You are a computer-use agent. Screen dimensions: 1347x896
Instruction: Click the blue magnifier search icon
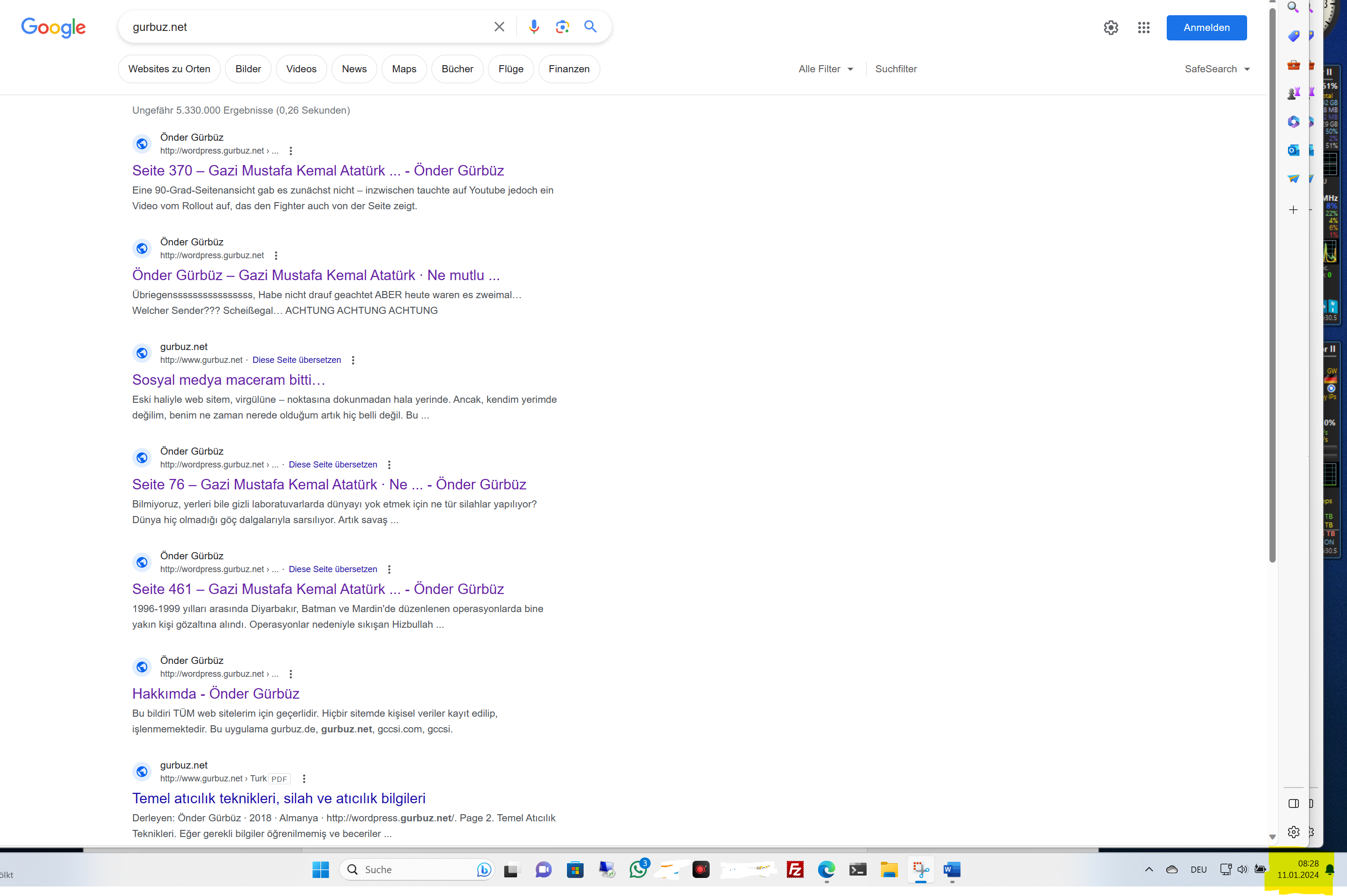click(590, 26)
